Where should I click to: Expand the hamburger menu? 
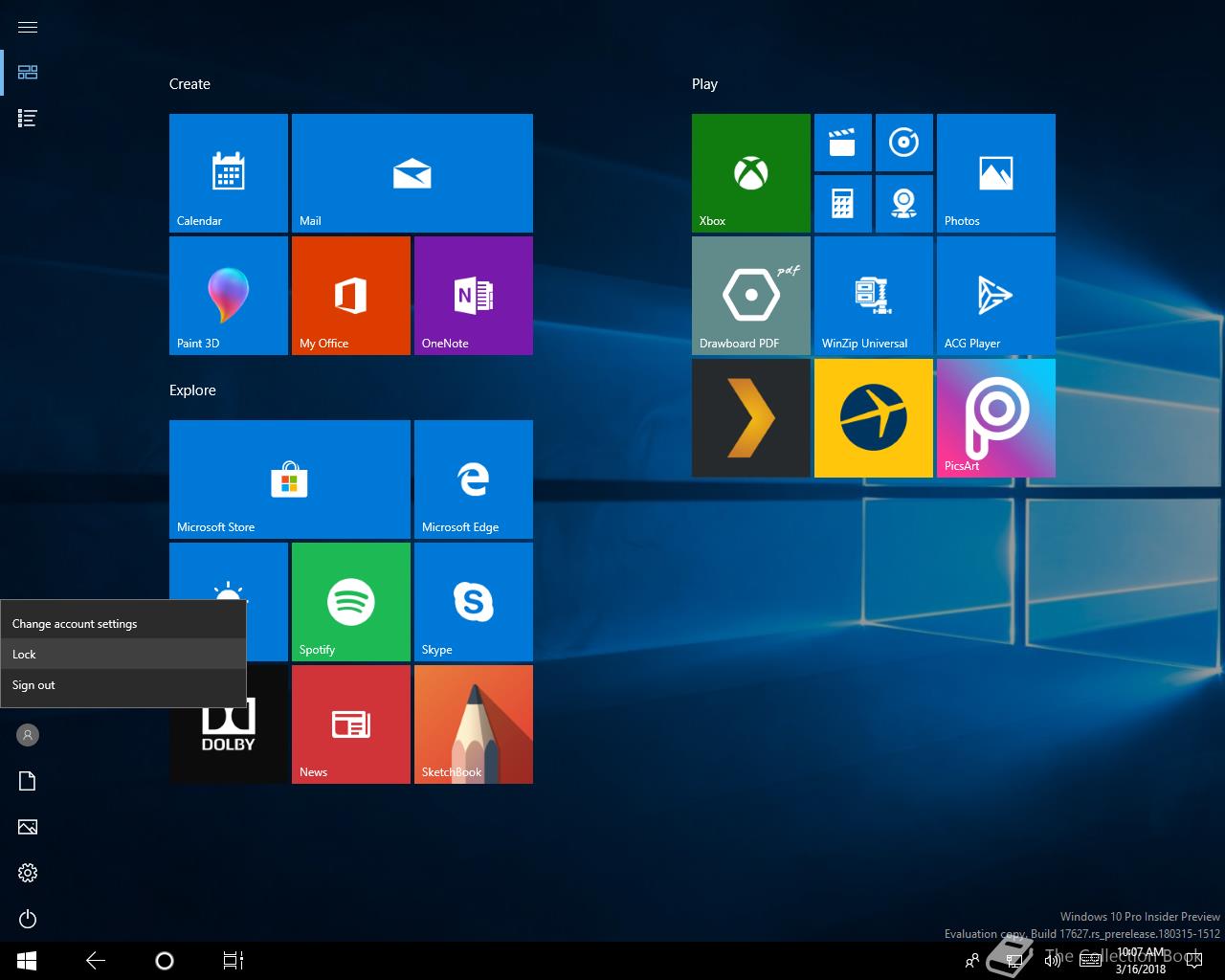[28, 27]
